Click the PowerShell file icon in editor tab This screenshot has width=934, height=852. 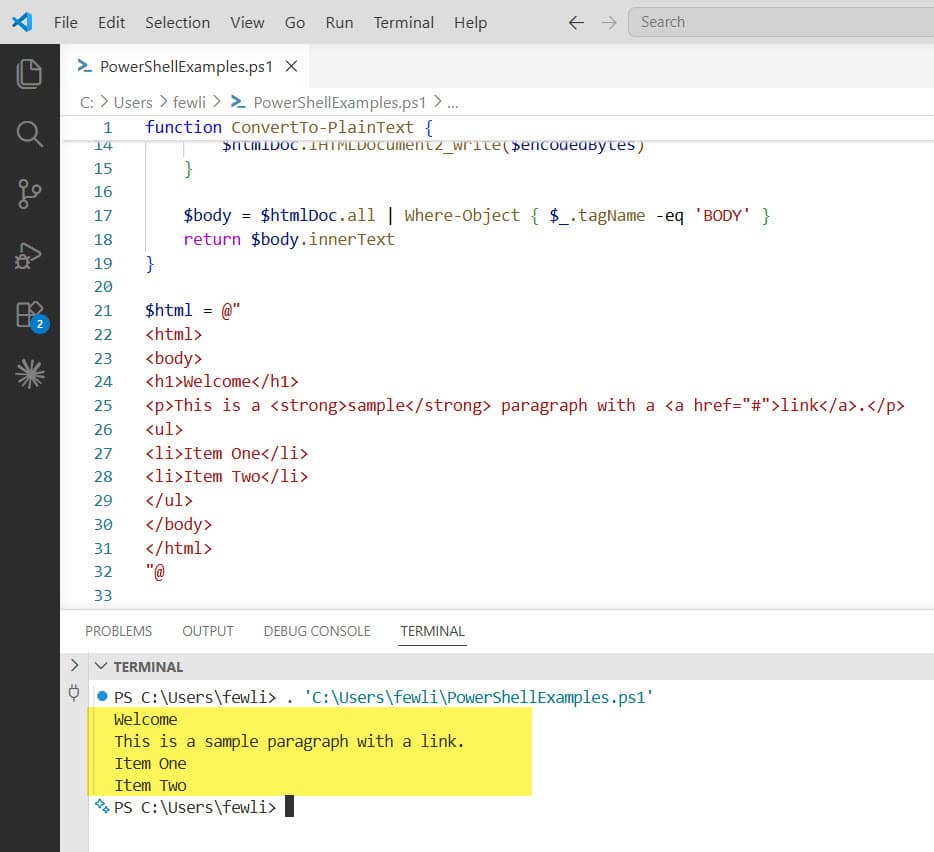coord(85,66)
